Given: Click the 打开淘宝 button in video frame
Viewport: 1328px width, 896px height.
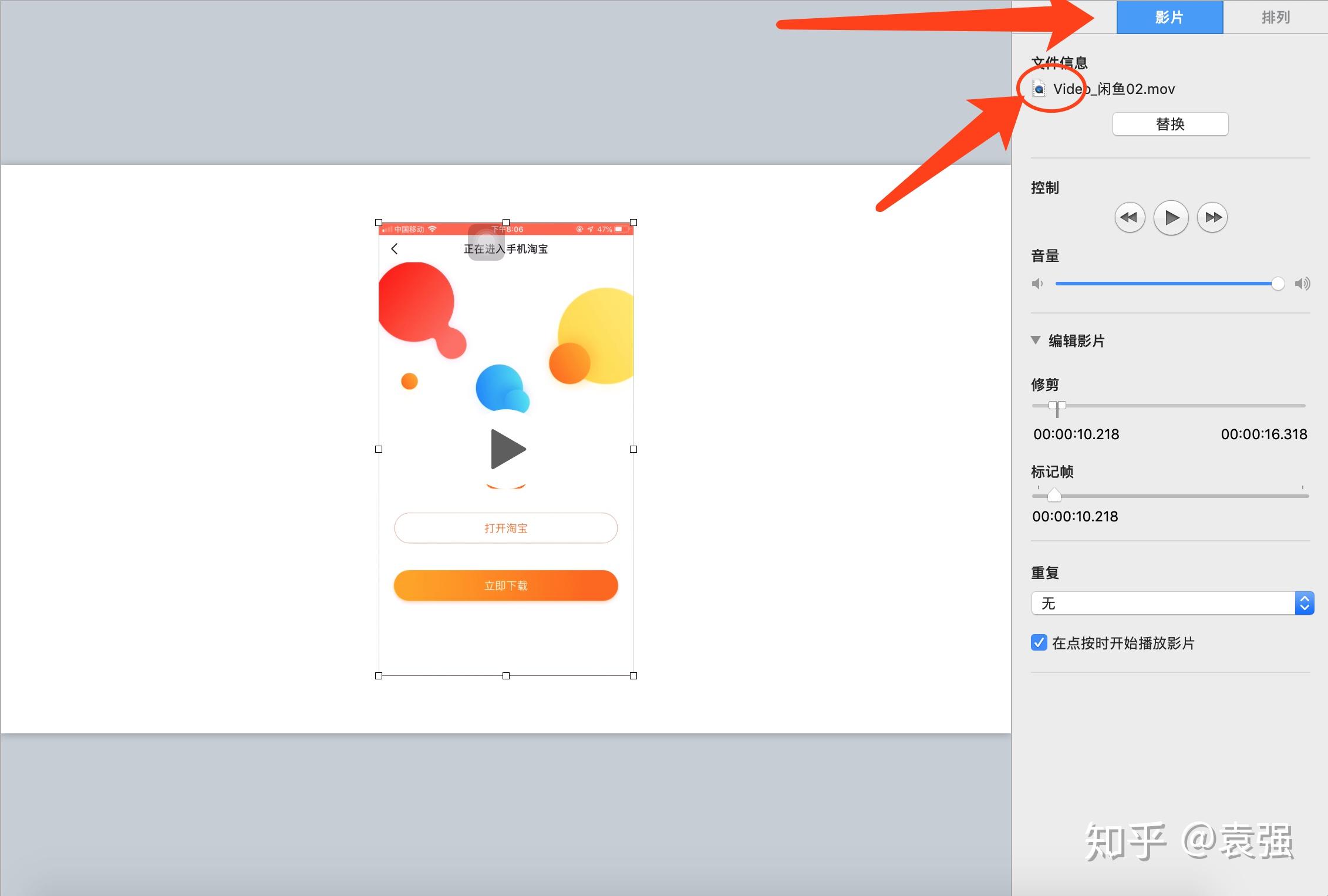Looking at the screenshot, I should coord(506,528).
